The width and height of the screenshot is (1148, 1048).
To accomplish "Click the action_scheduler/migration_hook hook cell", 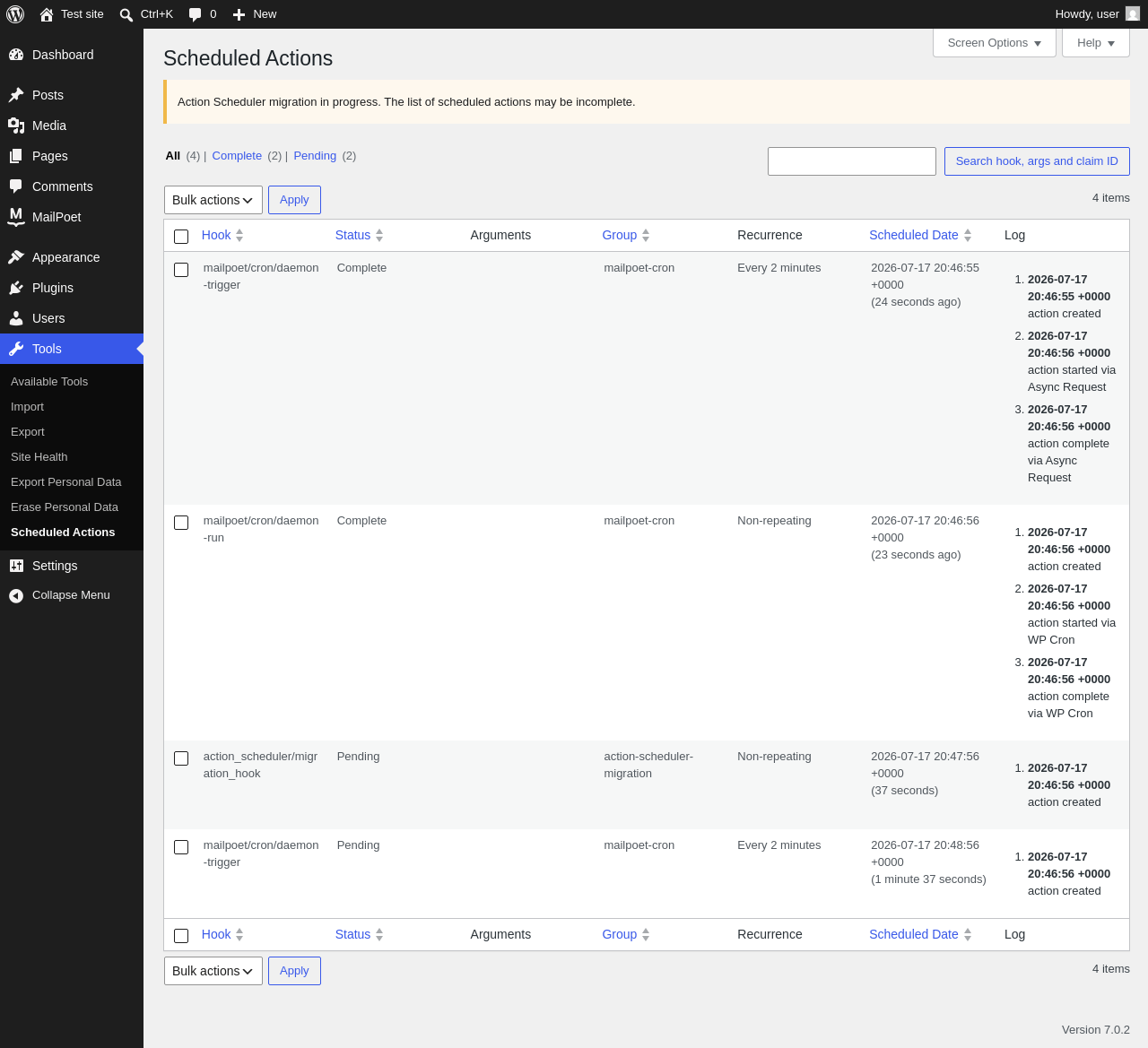I will point(260,765).
